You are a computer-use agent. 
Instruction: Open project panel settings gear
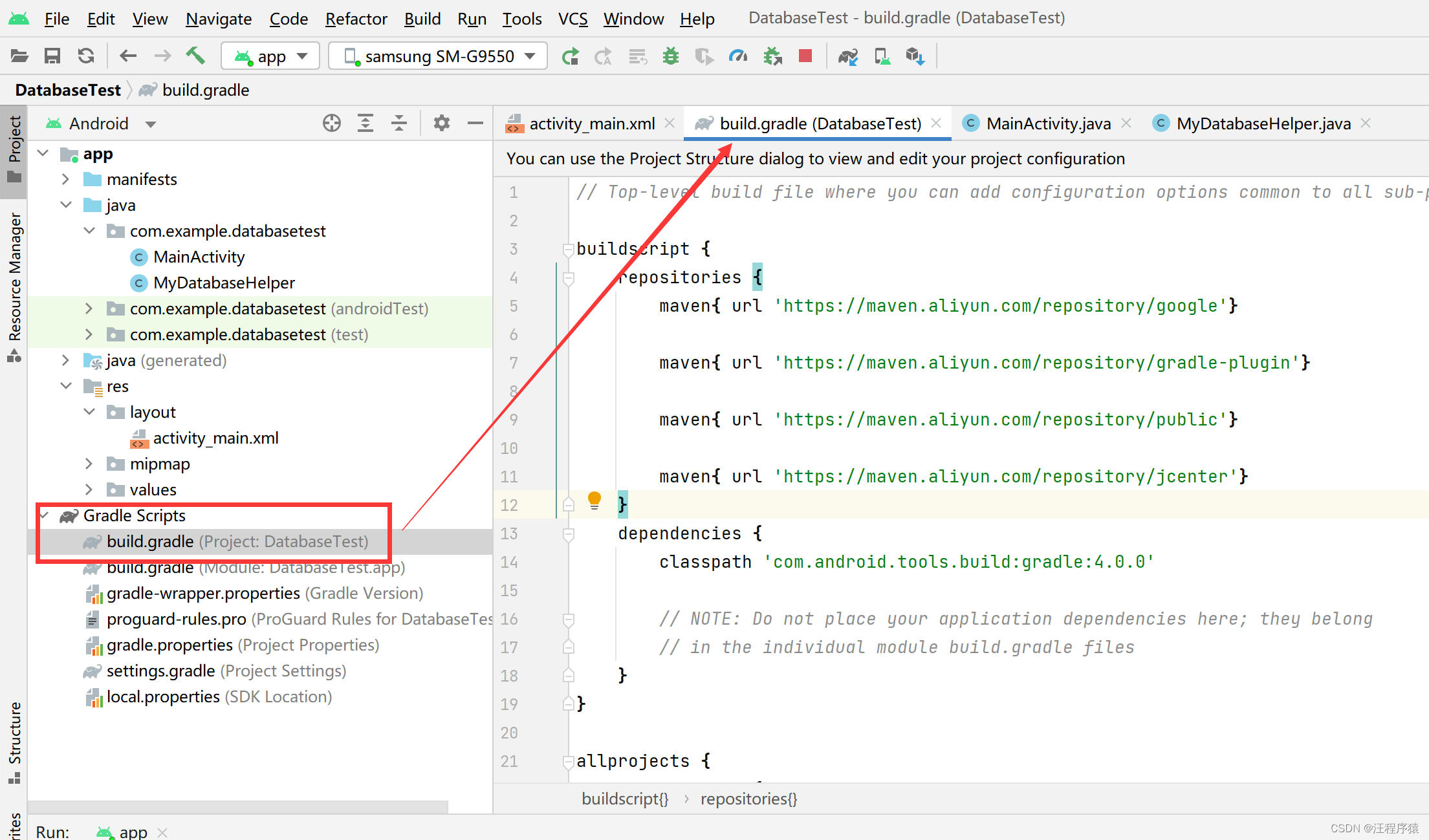tap(442, 123)
